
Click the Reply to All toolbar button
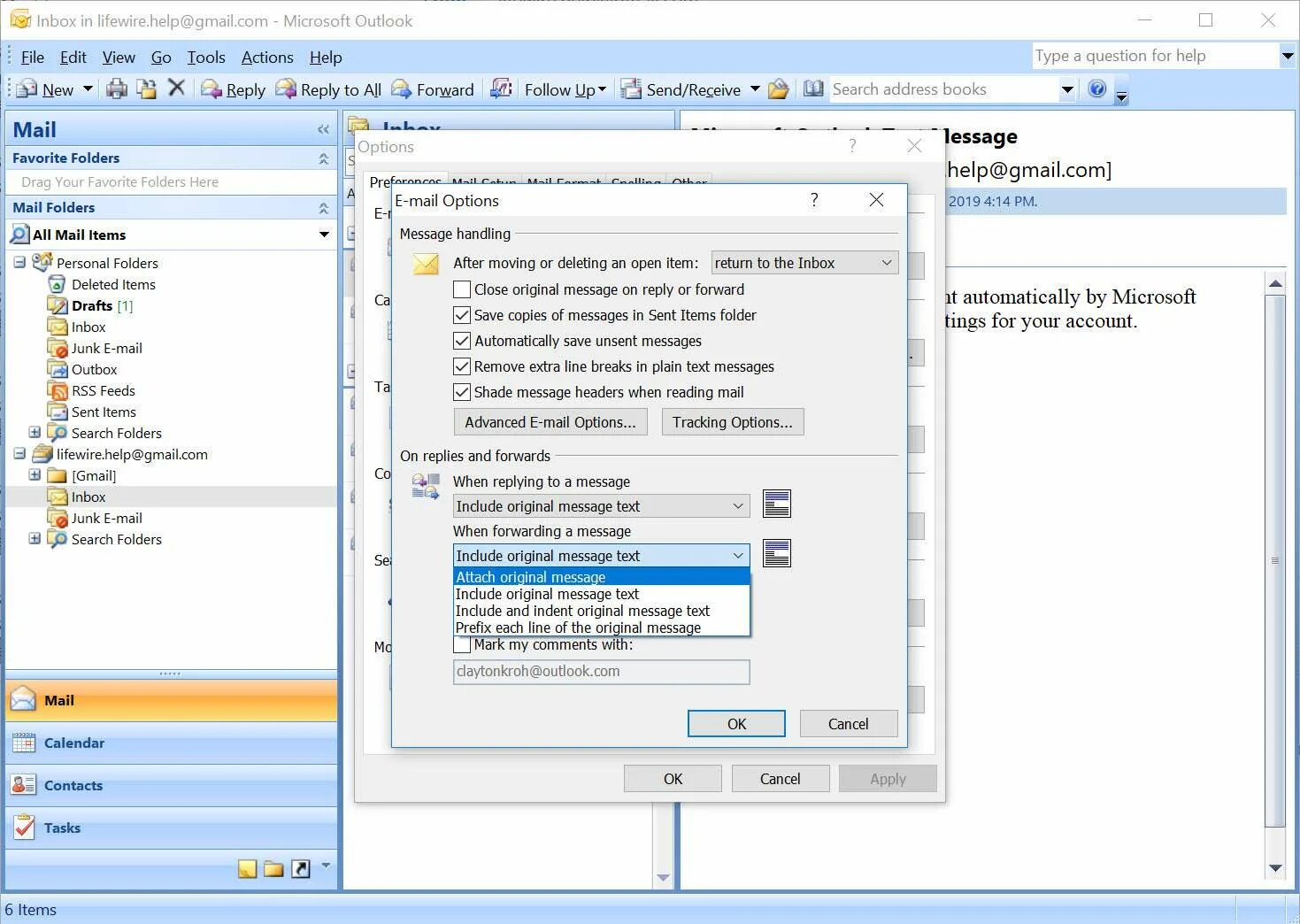(x=329, y=89)
